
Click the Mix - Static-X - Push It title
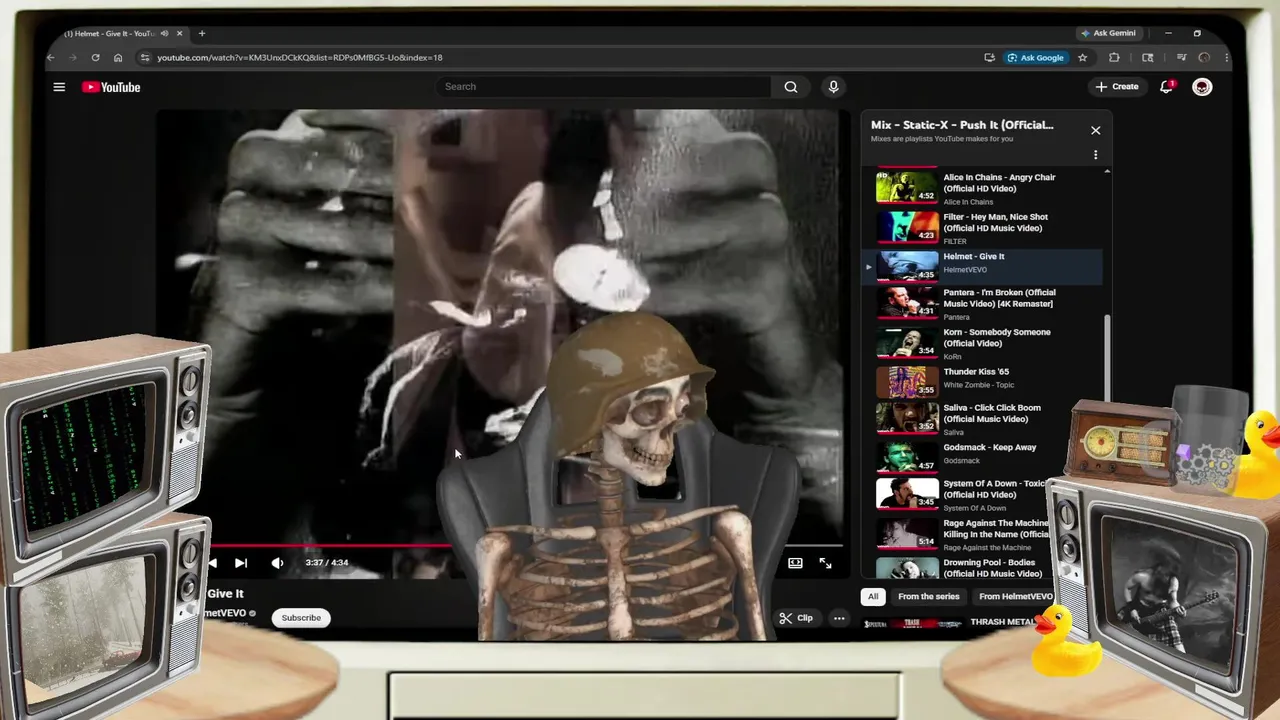(x=962, y=125)
